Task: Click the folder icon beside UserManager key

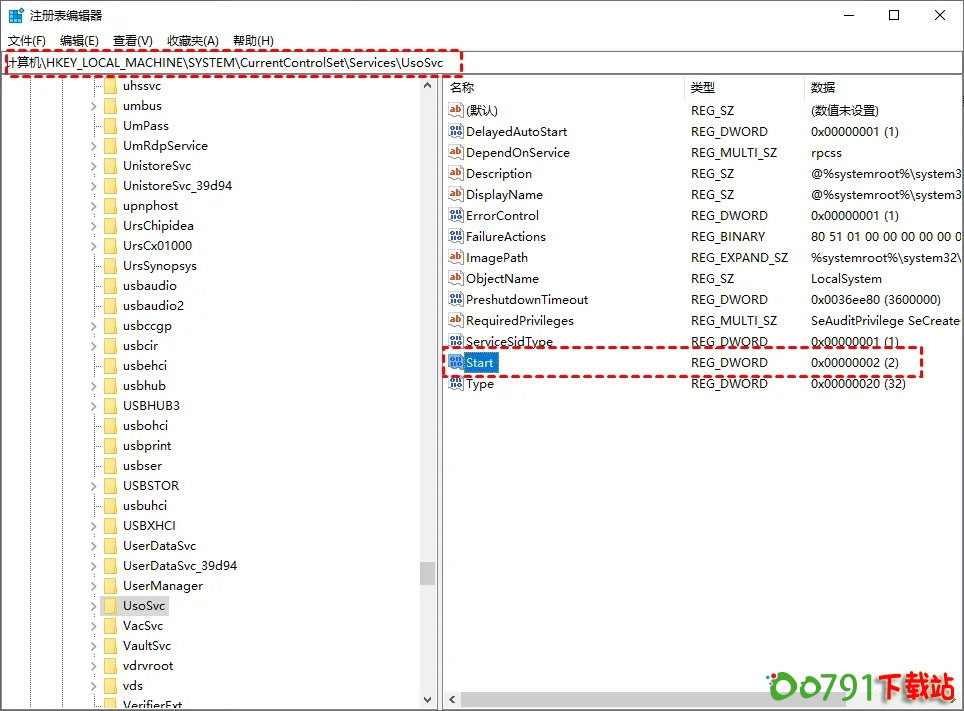Action: coord(111,586)
